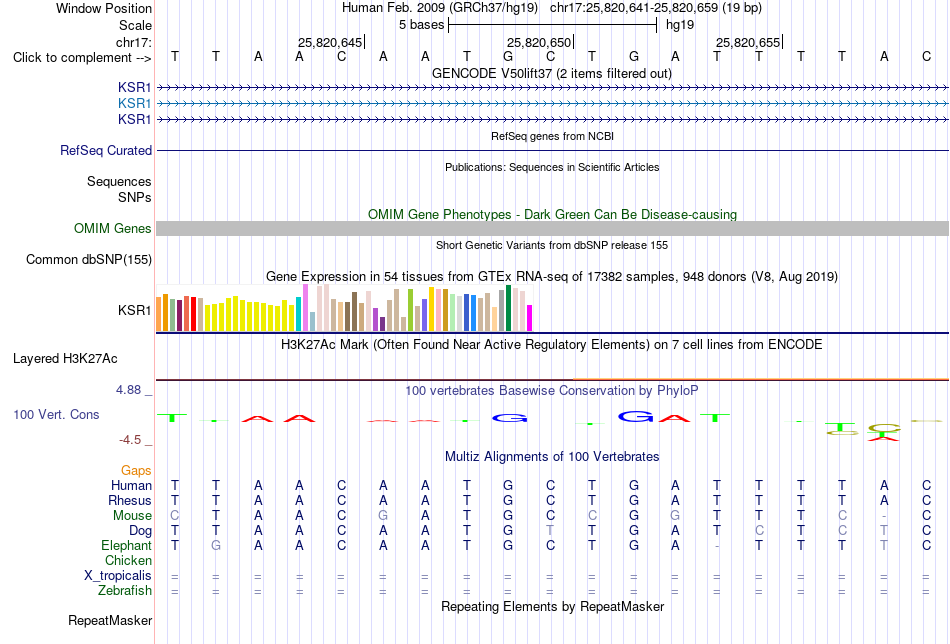Click the RefSeq Curated track label
The image size is (950, 644).
pos(106,150)
